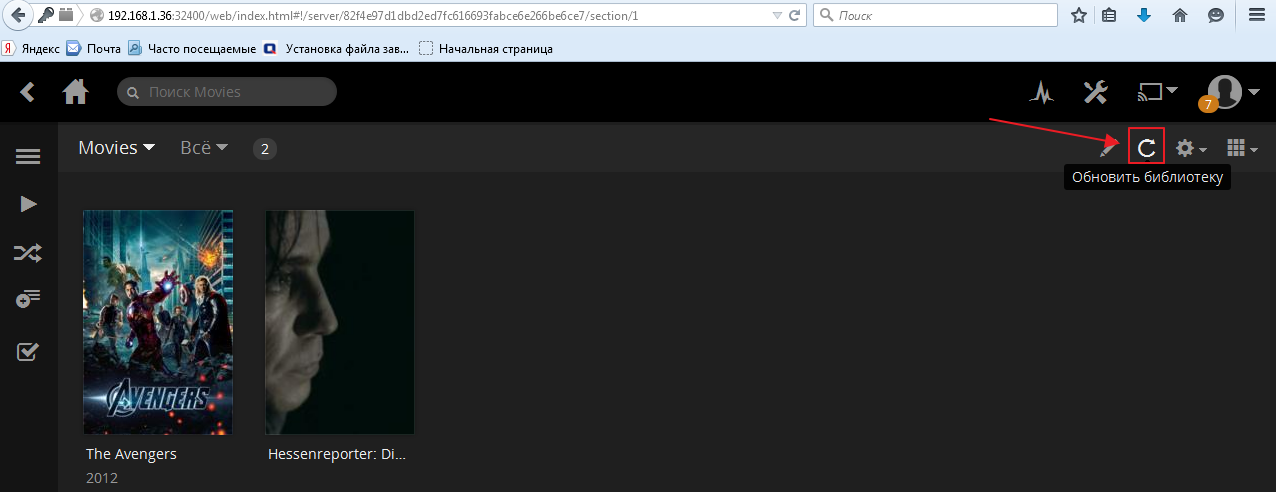This screenshot has width=1276, height=492.
Task: Open The Avengers poster thumbnail
Action: (158, 322)
